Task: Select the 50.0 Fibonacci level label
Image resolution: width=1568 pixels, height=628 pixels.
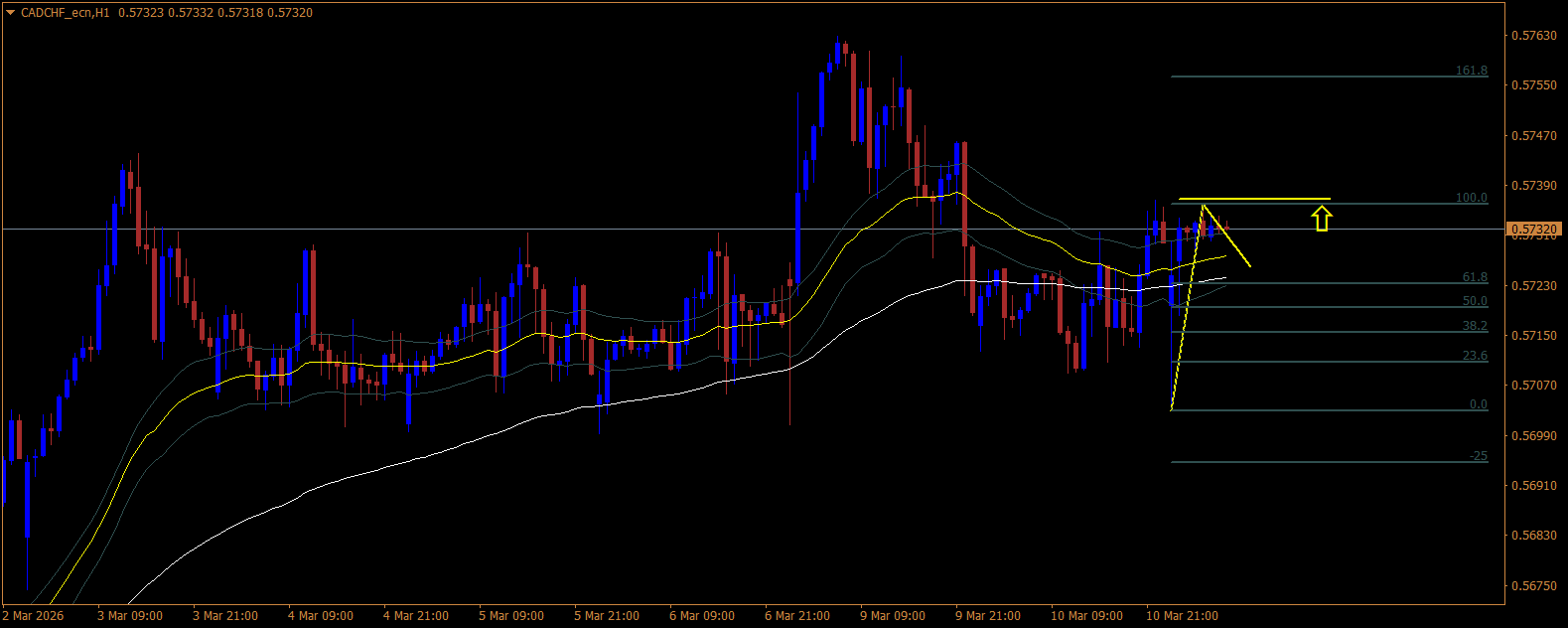Action: (x=1475, y=301)
